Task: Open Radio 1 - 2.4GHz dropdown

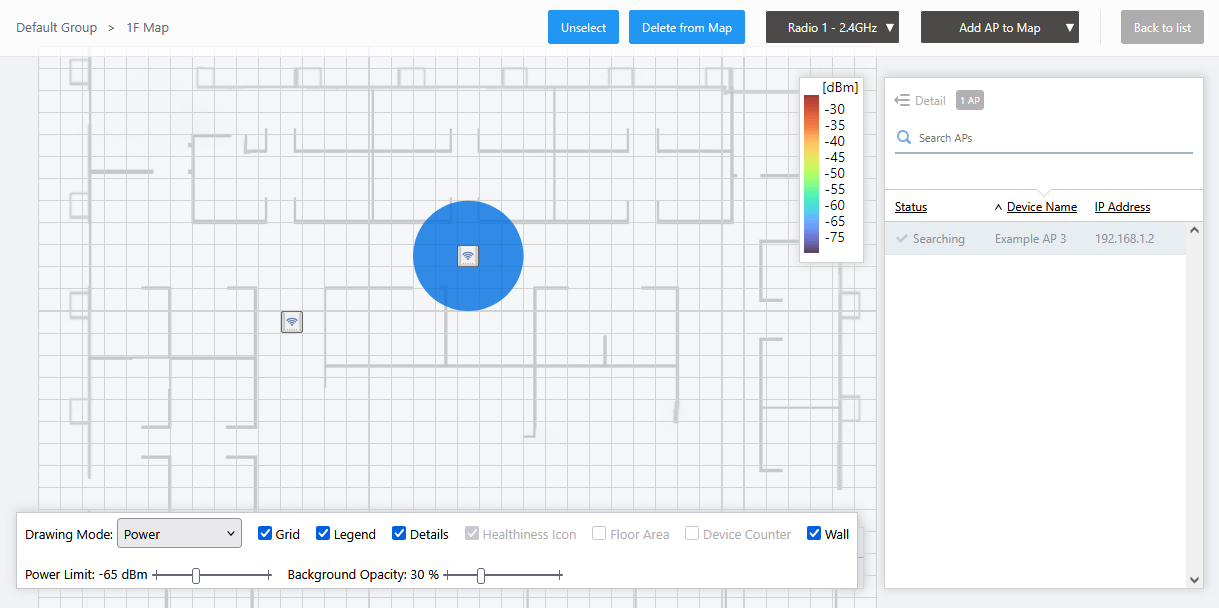Action: 832,28
